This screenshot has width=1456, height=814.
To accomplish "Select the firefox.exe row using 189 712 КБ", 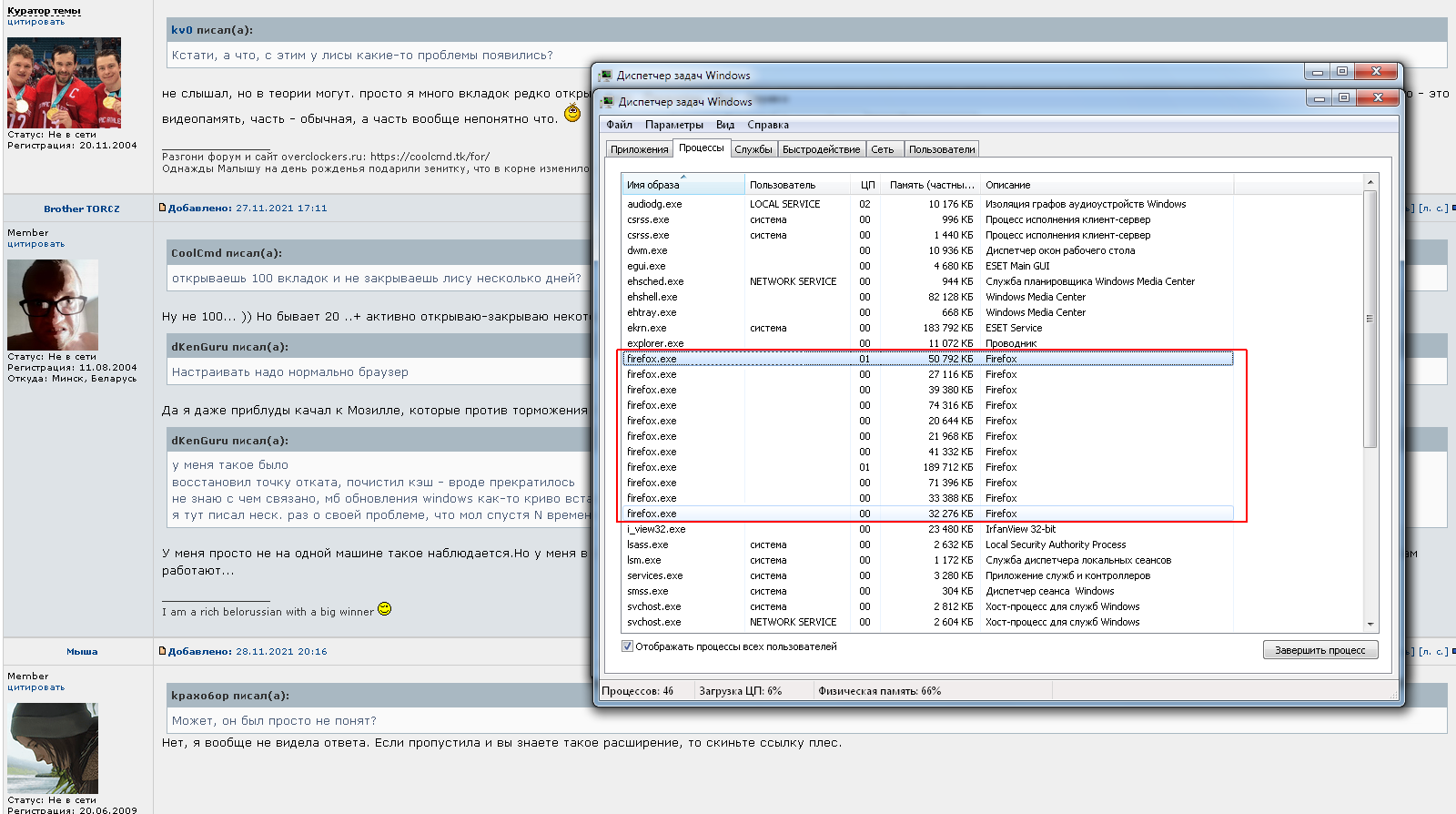I will click(x=927, y=467).
